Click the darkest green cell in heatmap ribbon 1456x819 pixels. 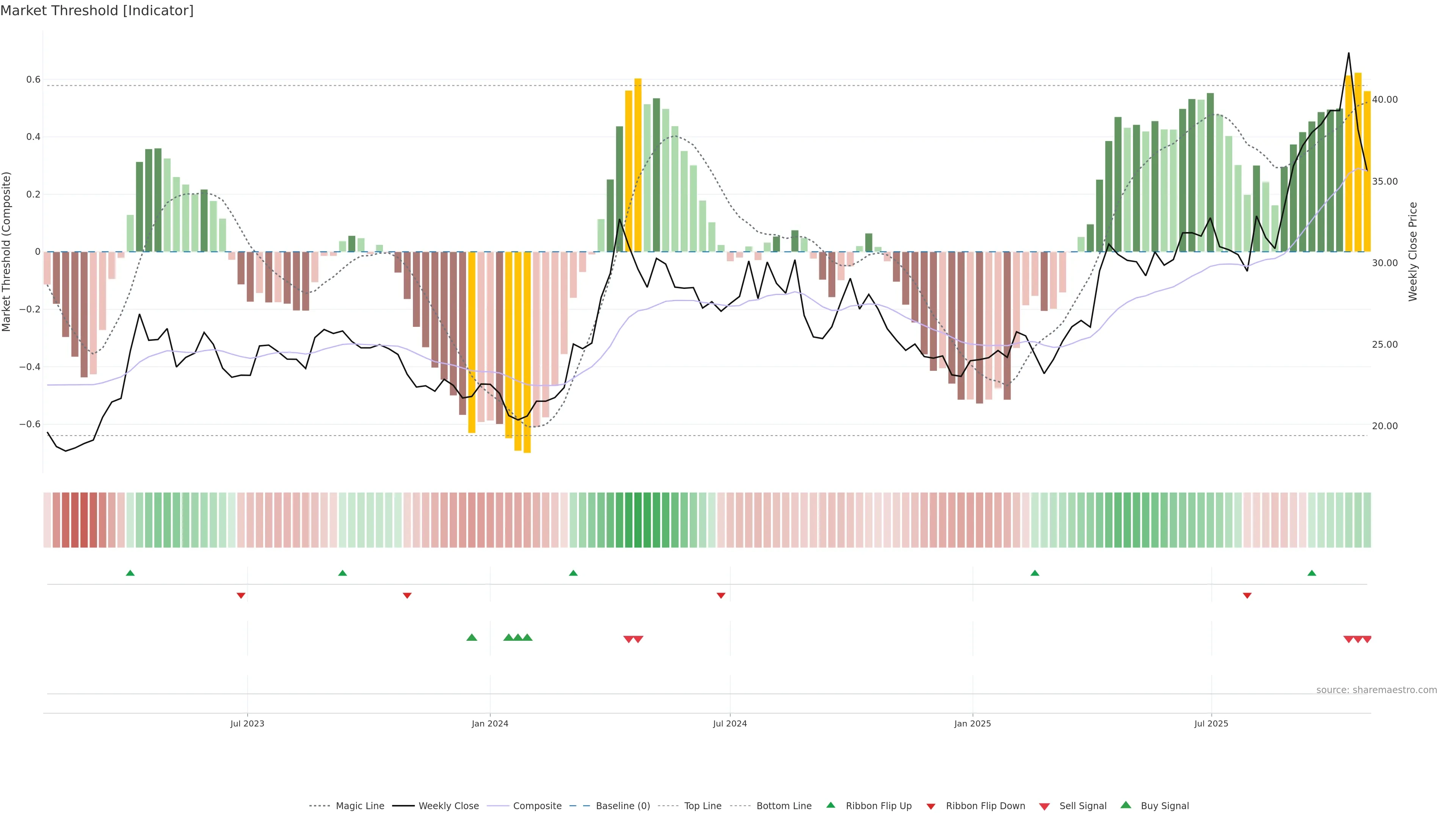pyautogui.click(x=637, y=520)
